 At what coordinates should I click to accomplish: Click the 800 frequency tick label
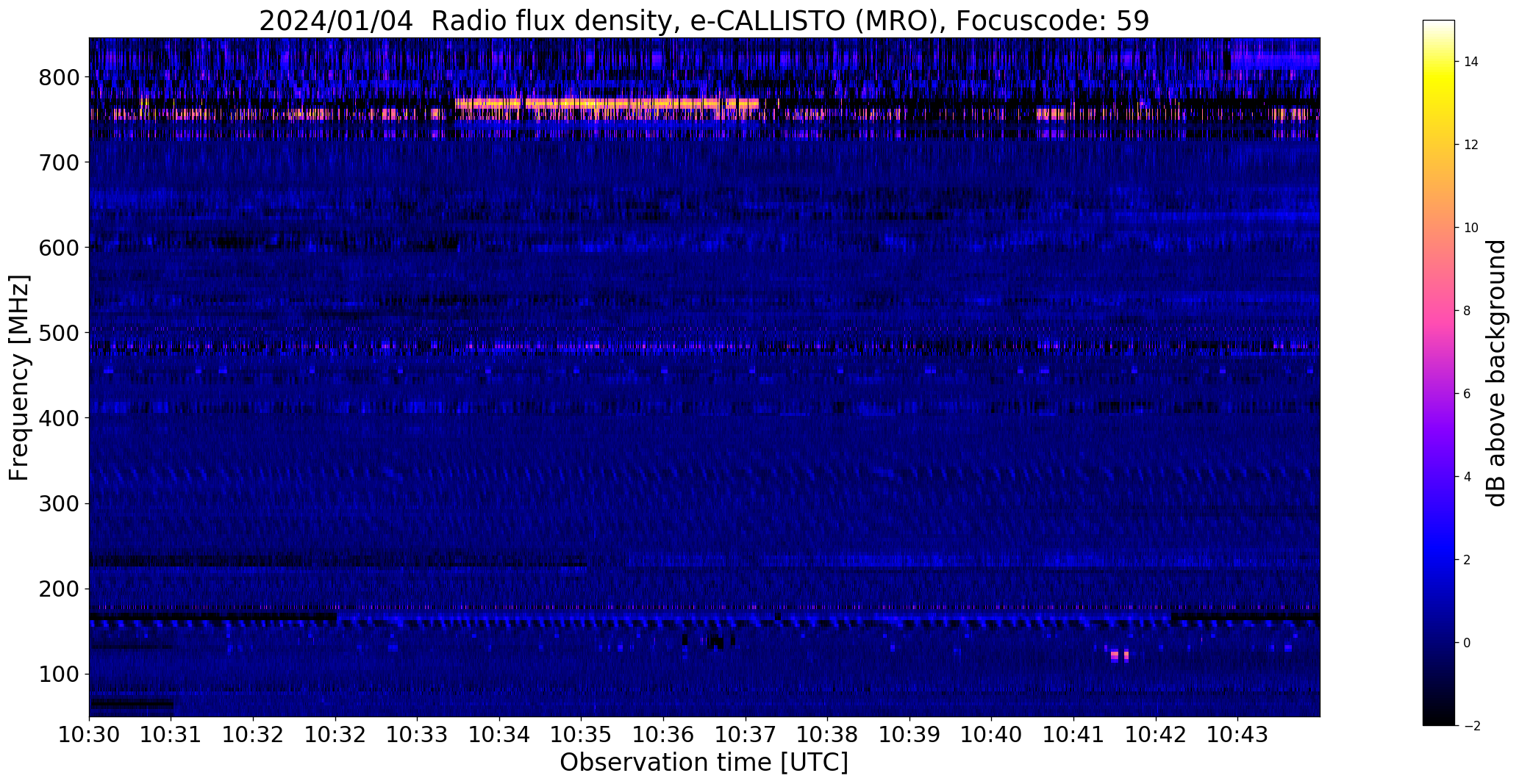click(x=59, y=77)
